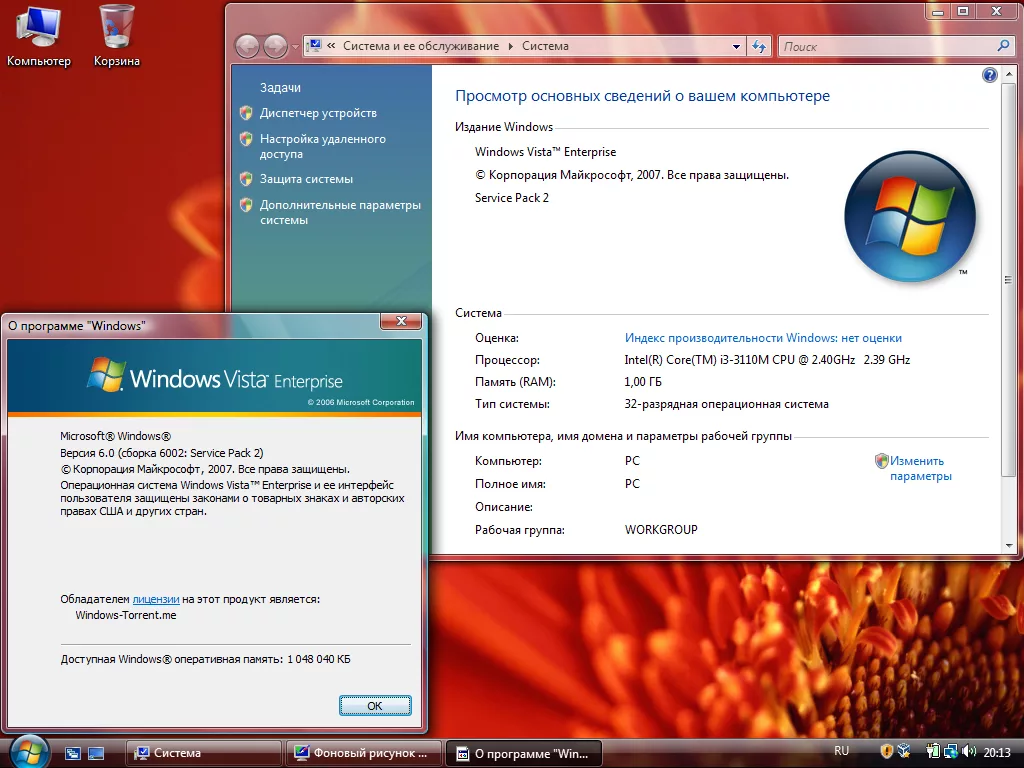
Task: Click the 20:13 taskbar clock
Action: tap(997, 752)
